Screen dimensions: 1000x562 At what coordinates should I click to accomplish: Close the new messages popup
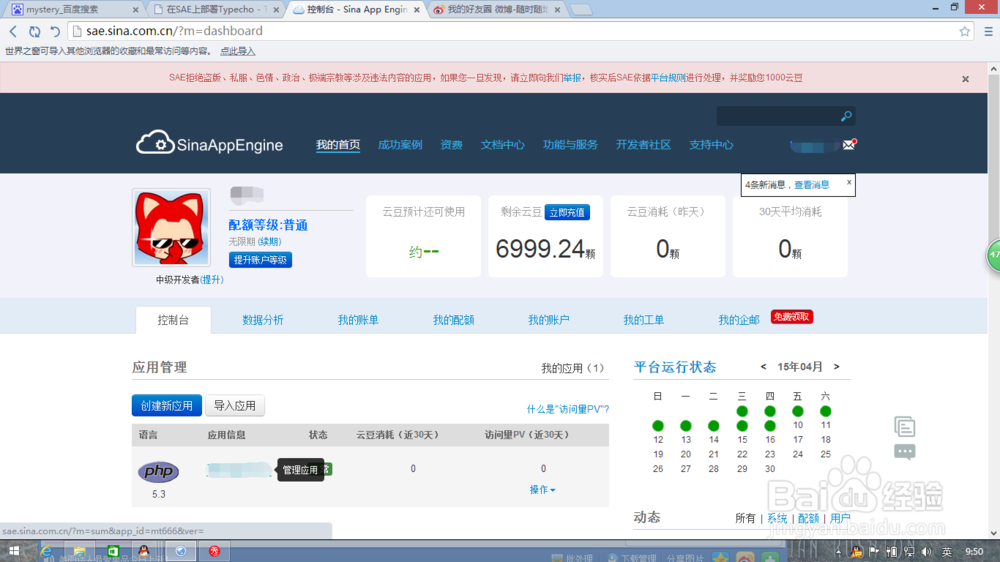point(849,182)
